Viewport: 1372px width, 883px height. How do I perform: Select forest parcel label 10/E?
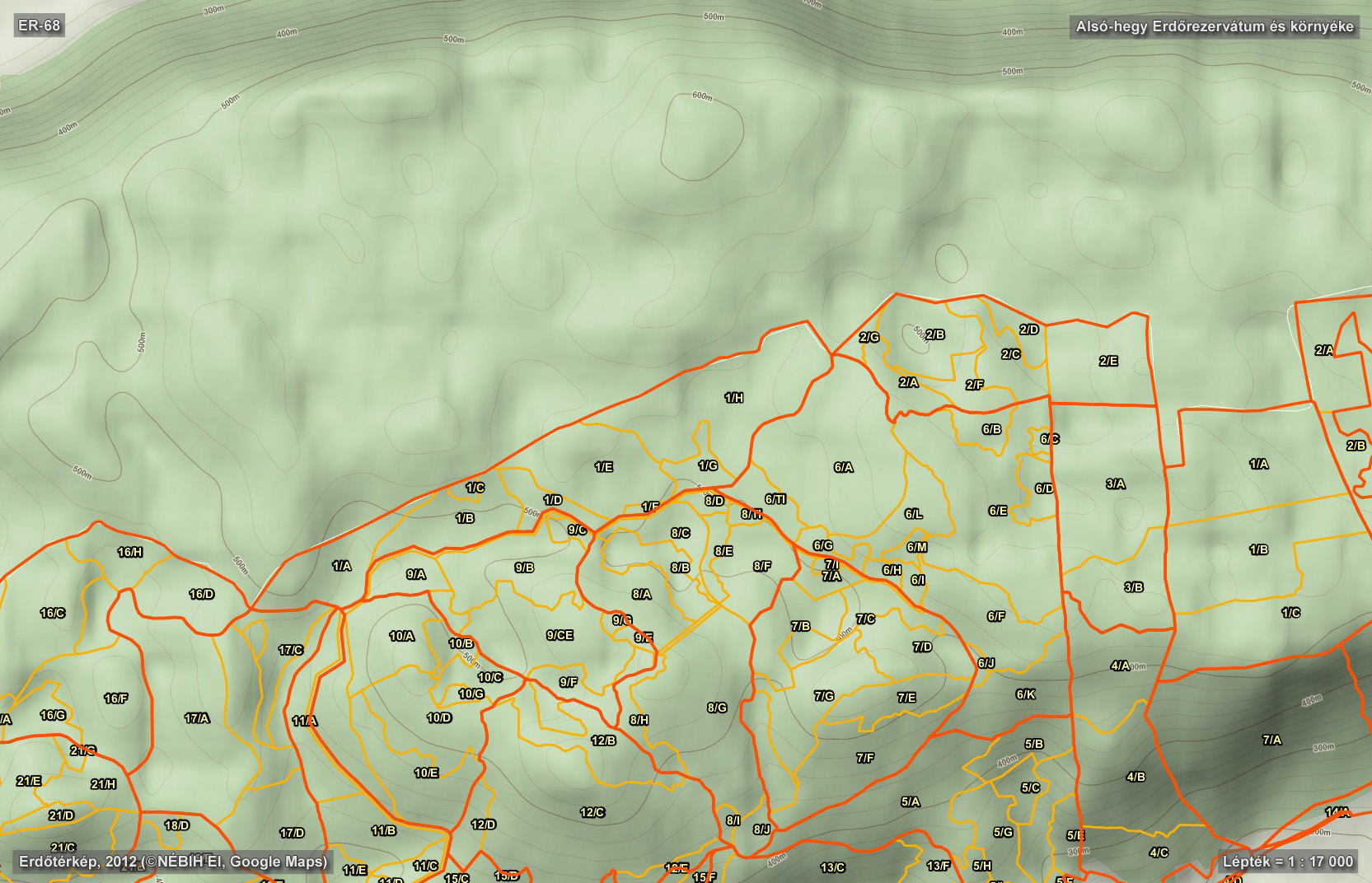426,773
